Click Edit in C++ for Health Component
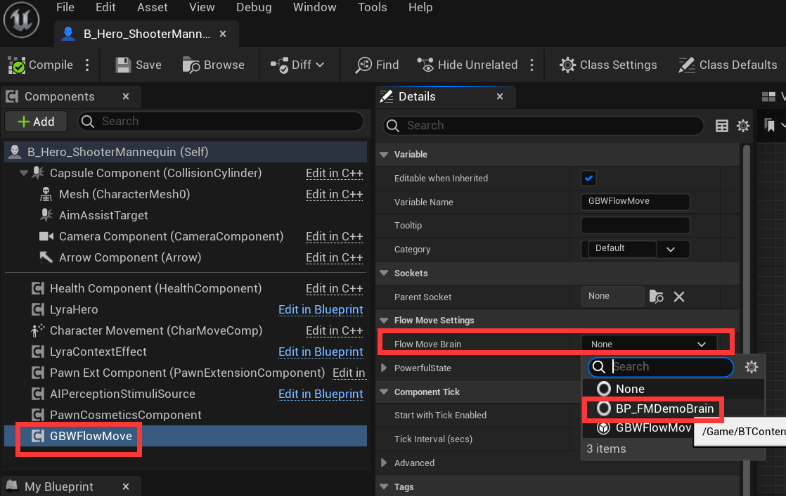Screen dimensions: 786x496 334,288
